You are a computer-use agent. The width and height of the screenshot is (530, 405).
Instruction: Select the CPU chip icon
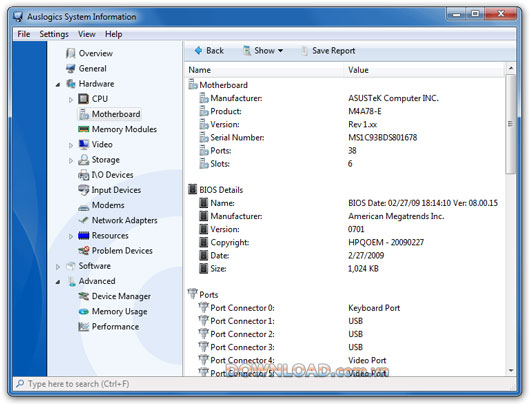click(x=83, y=99)
